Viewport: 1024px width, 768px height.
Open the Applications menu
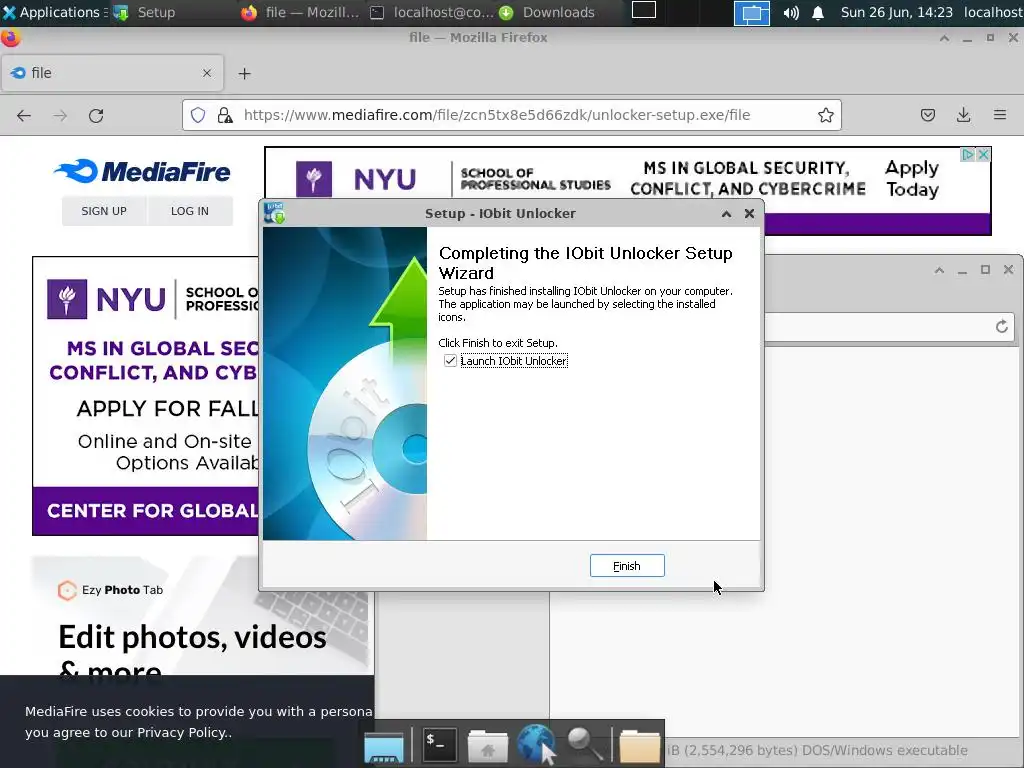[52, 12]
